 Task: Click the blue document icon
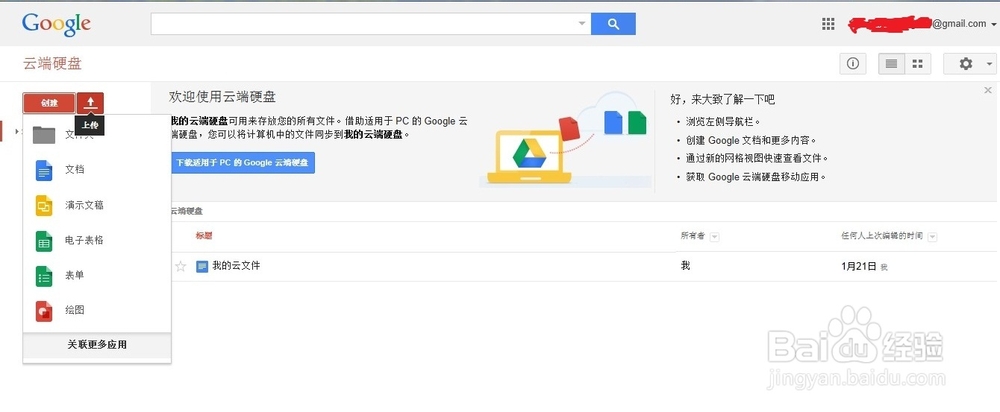[44, 170]
